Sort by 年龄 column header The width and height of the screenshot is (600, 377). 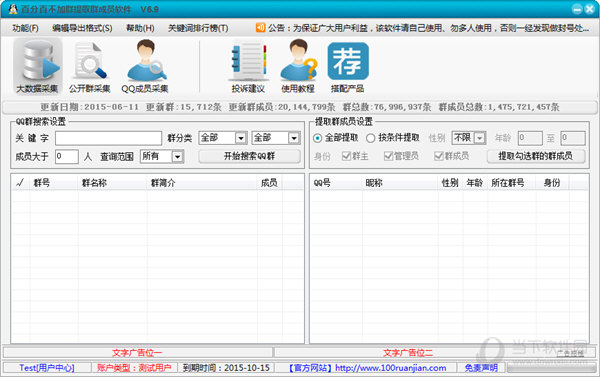[475, 183]
